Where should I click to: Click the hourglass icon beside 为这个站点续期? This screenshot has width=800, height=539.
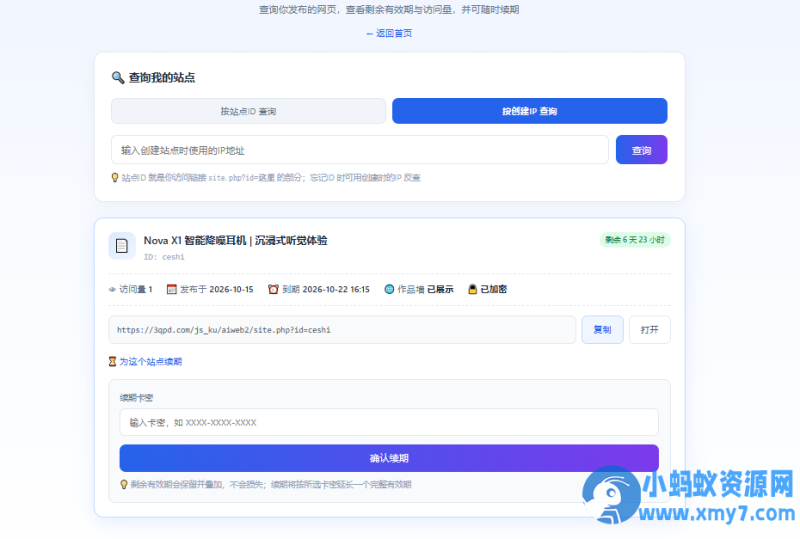tap(112, 361)
